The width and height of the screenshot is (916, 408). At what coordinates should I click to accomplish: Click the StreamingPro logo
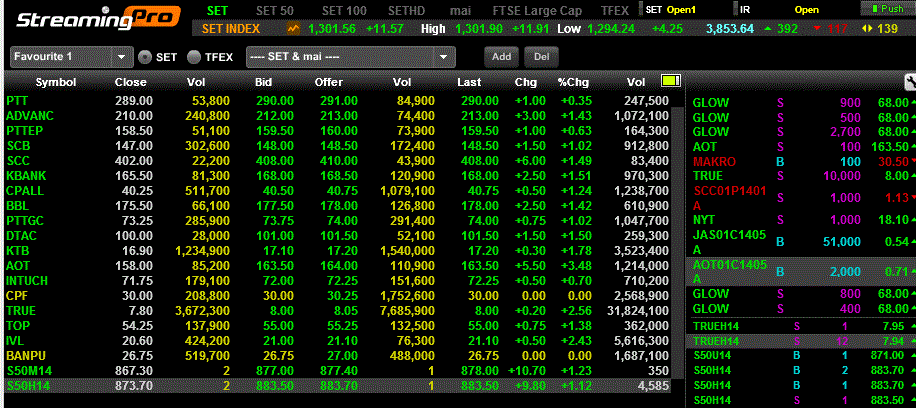click(97, 18)
